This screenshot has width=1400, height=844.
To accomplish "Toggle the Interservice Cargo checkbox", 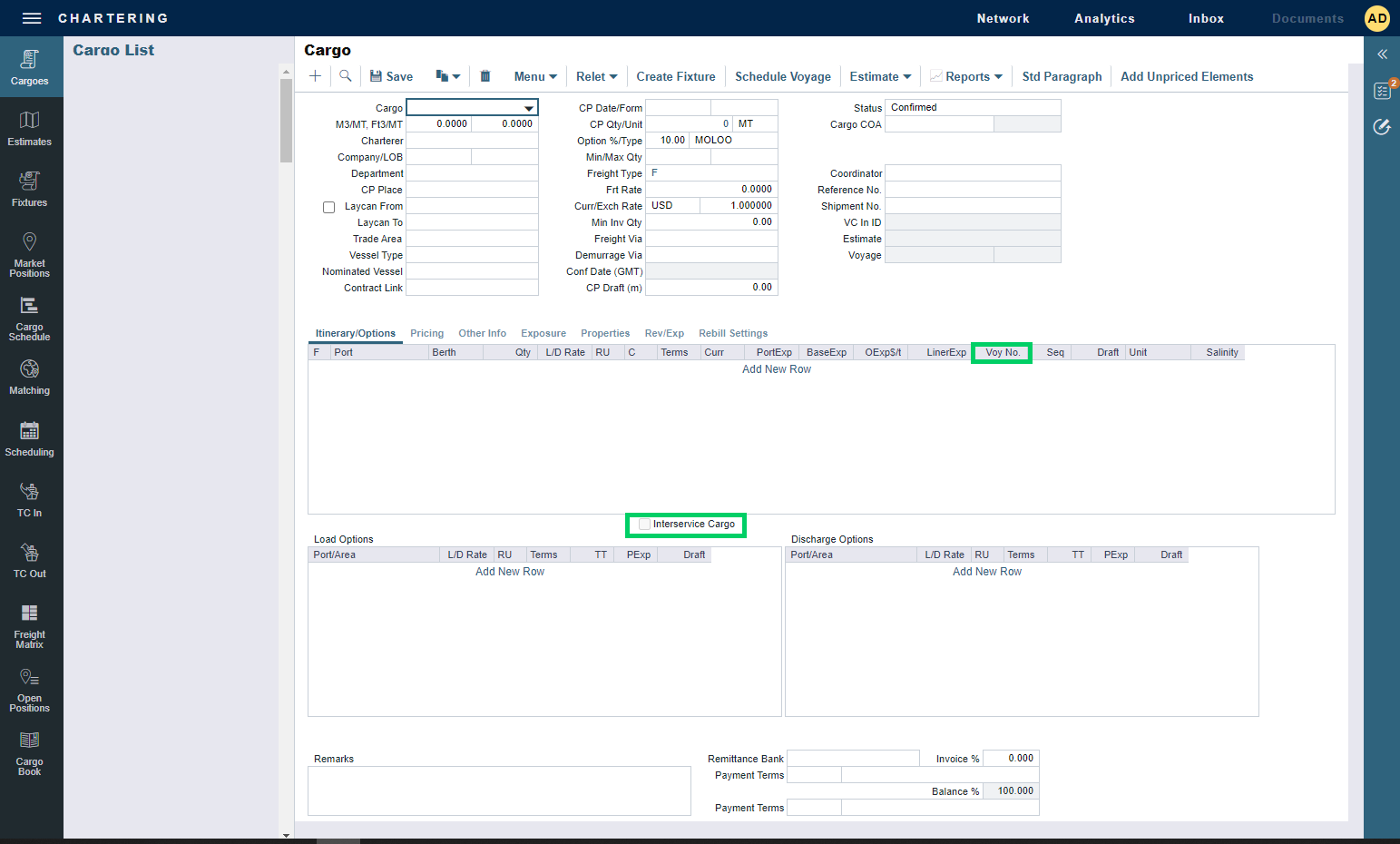I will (x=644, y=525).
